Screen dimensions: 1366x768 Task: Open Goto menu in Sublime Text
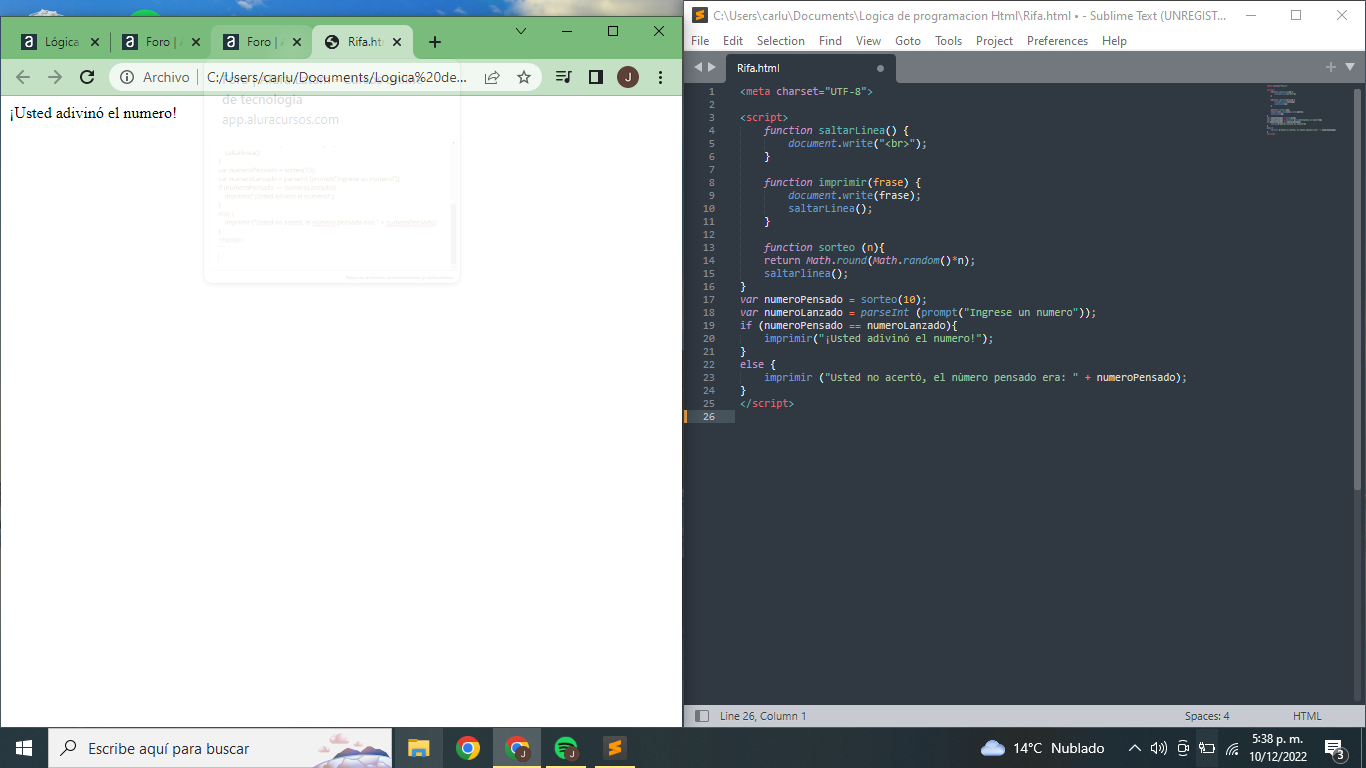[908, 41]
